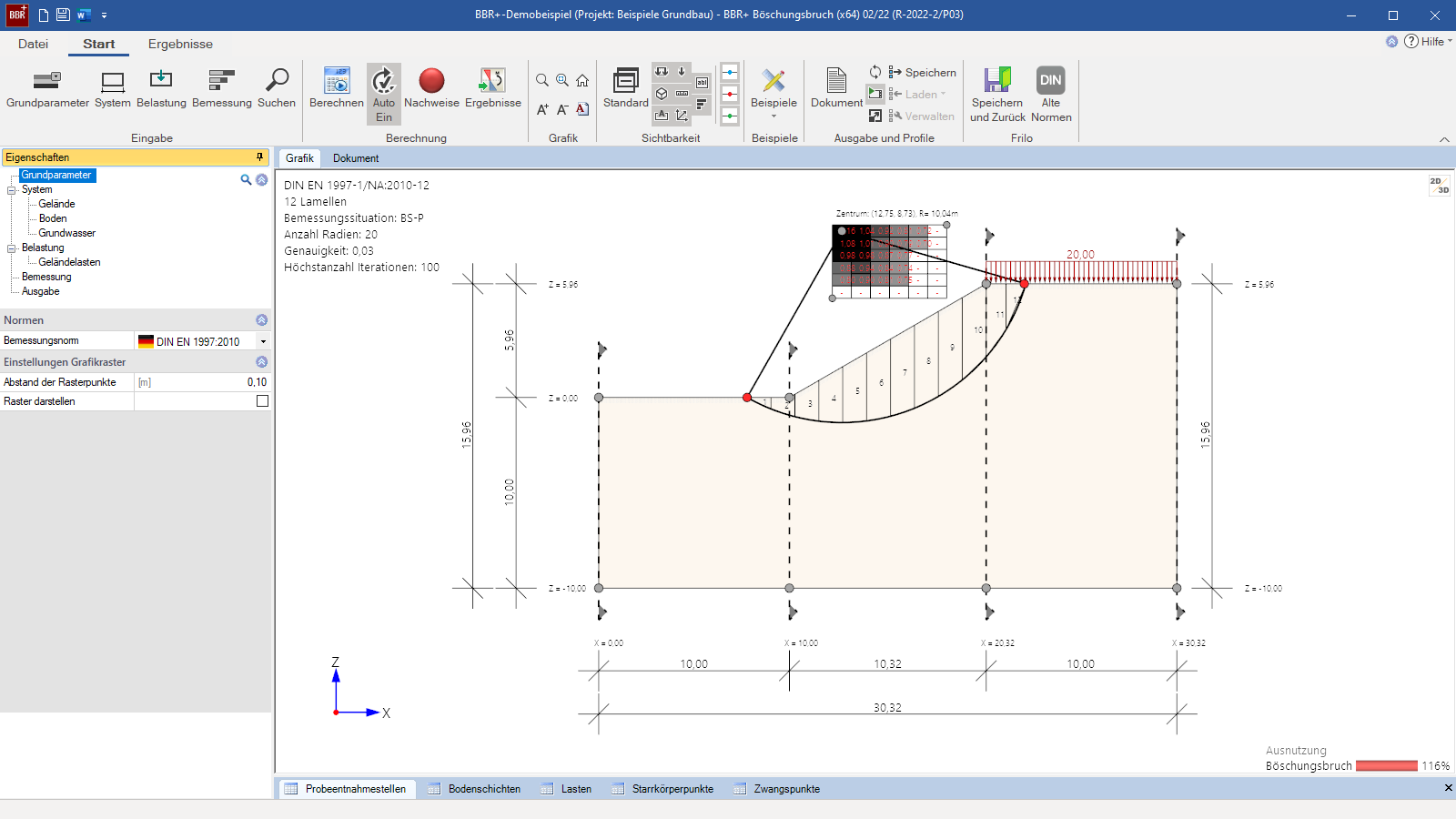Click the expand-arrow icon beside Verwalten
The image size is (1456, 819).
pyautogui.click(x=875, y=116)
